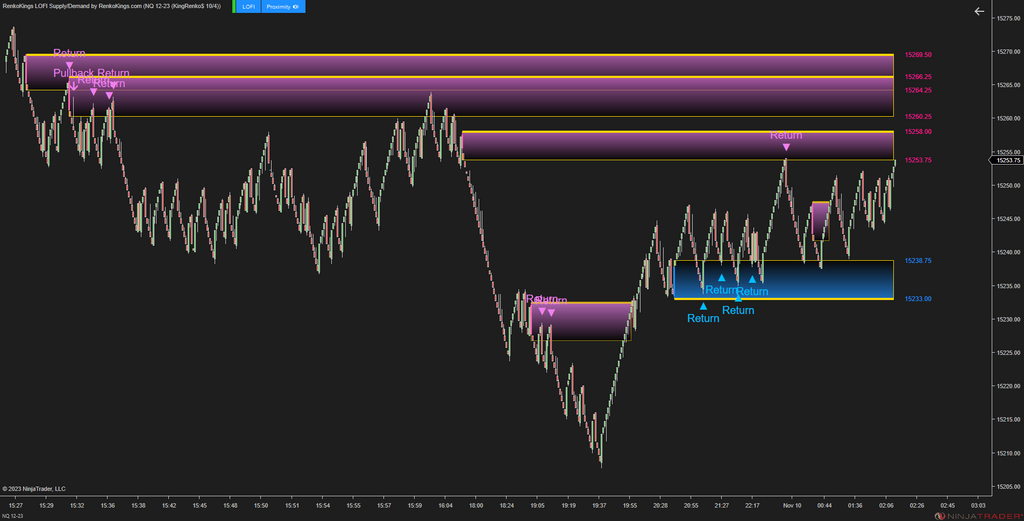Click the blue 15238.75 demand price label

pyautogui.click(x=918, y=261)
